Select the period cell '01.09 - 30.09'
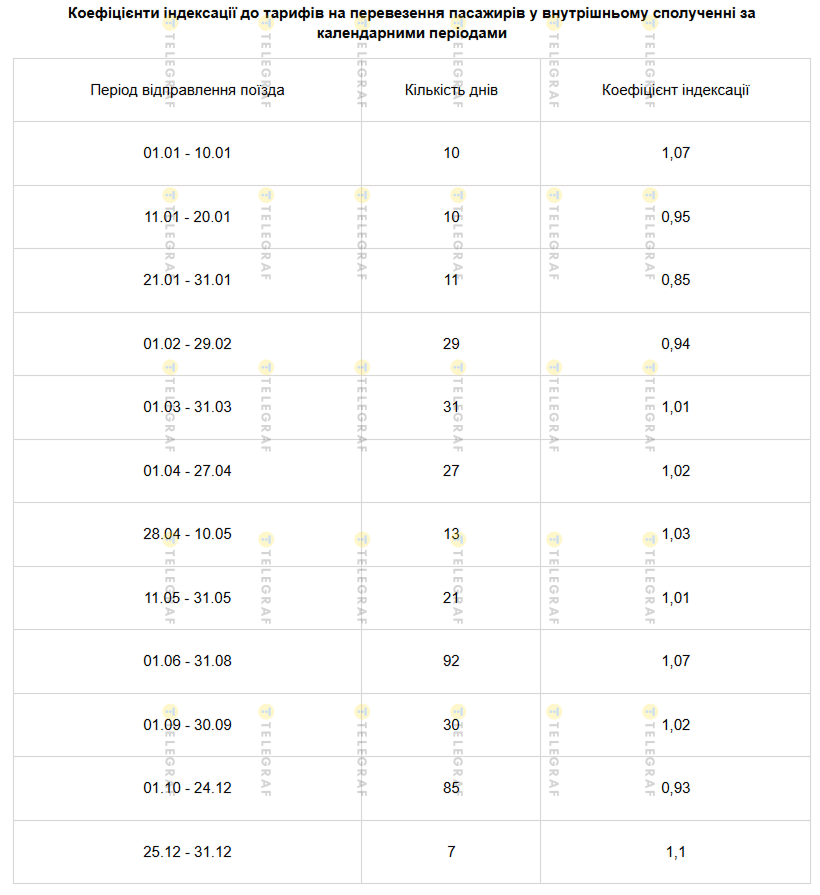The height and width of the screenshot is (895, 820). click(187, 725)
